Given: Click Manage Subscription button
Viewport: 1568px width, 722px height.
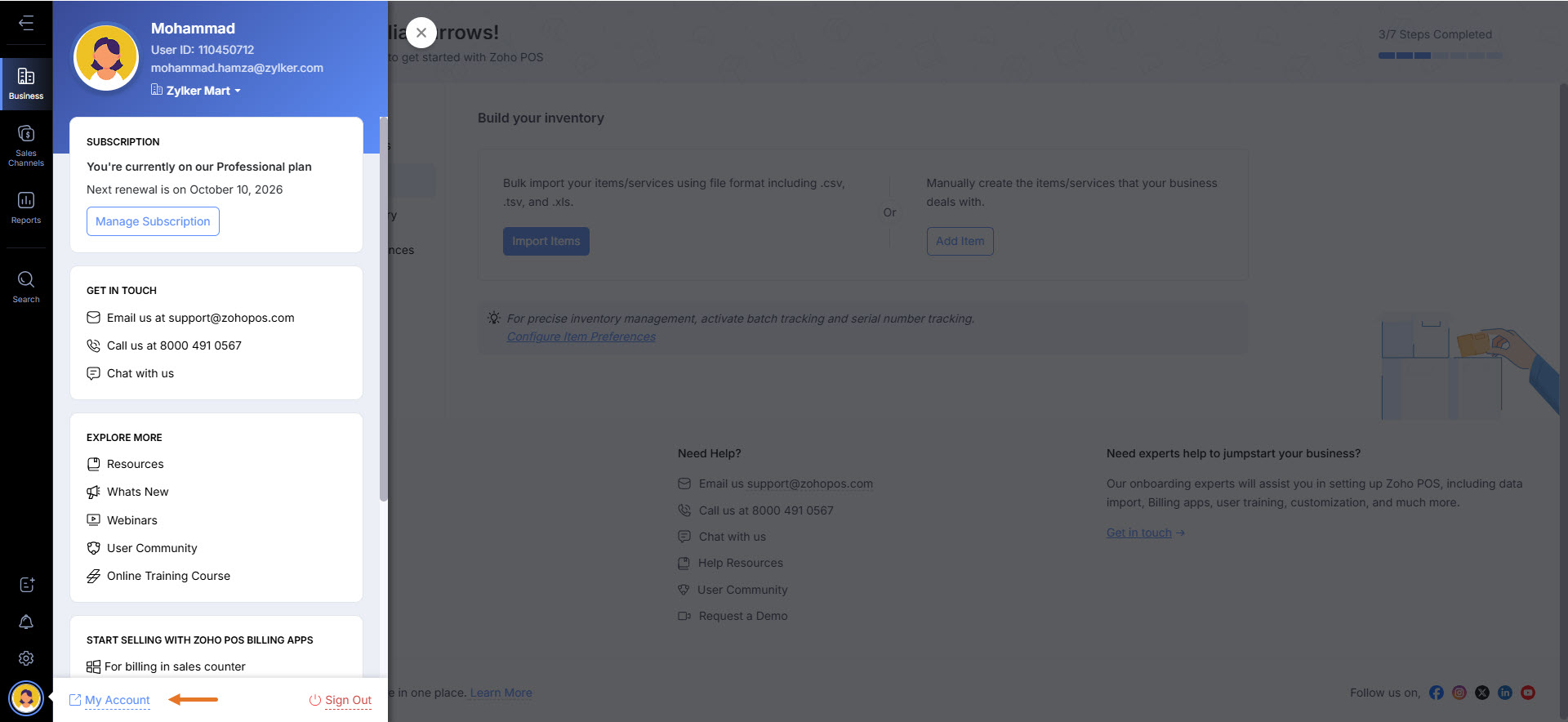Looking at the screenshot, I should click(x=153, y=221).
